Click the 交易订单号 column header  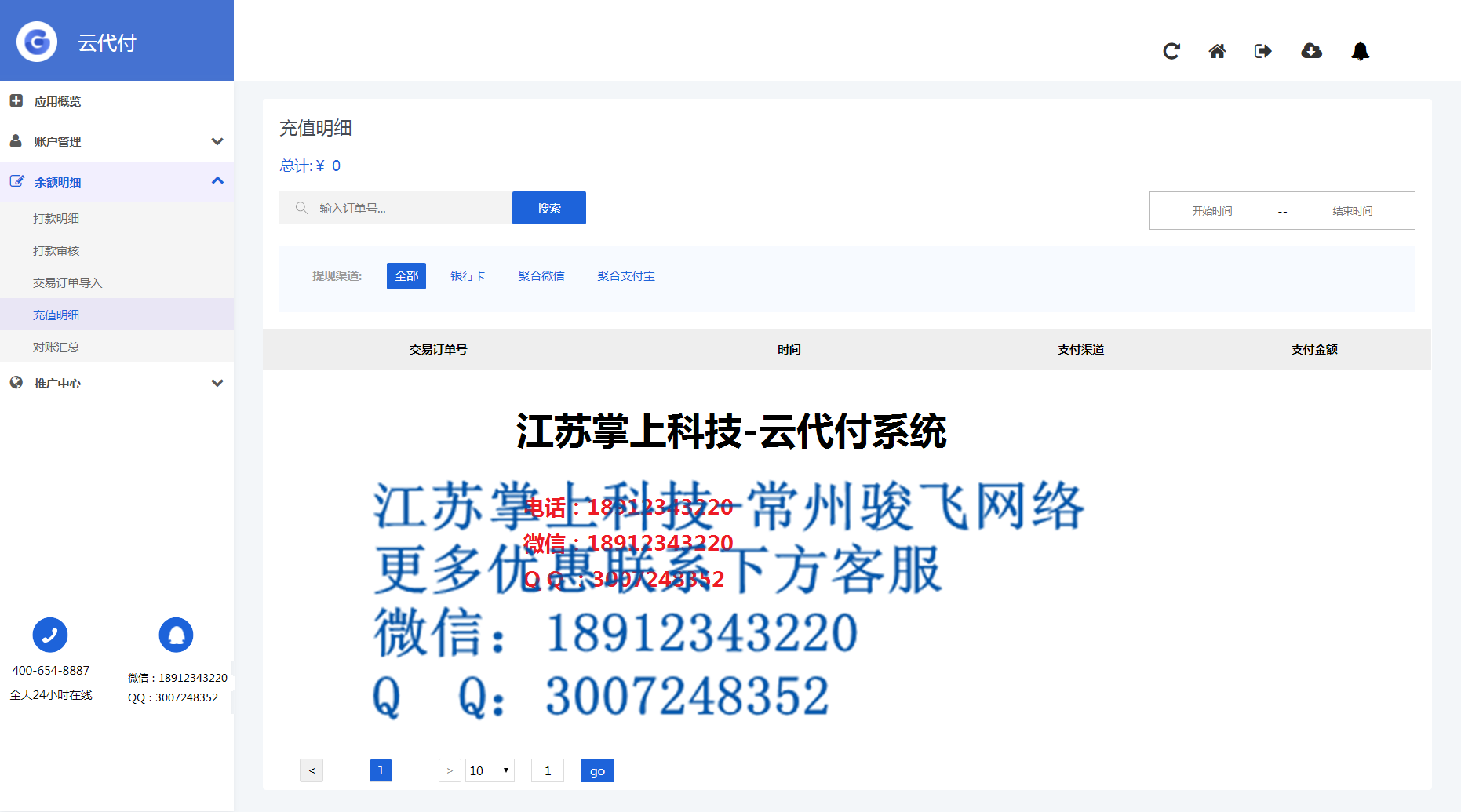pyautogui.click(x=439, y=349)
